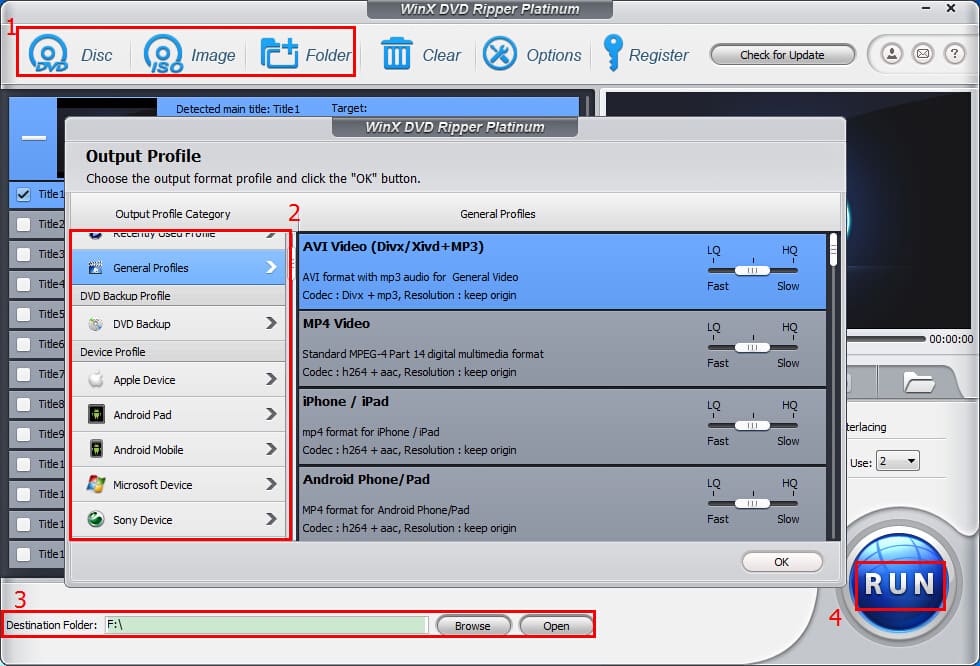Expand Microsoft Device chevron arrow
Image resolution: width=980 pixels, height=666 pixels.
point(271,484)
